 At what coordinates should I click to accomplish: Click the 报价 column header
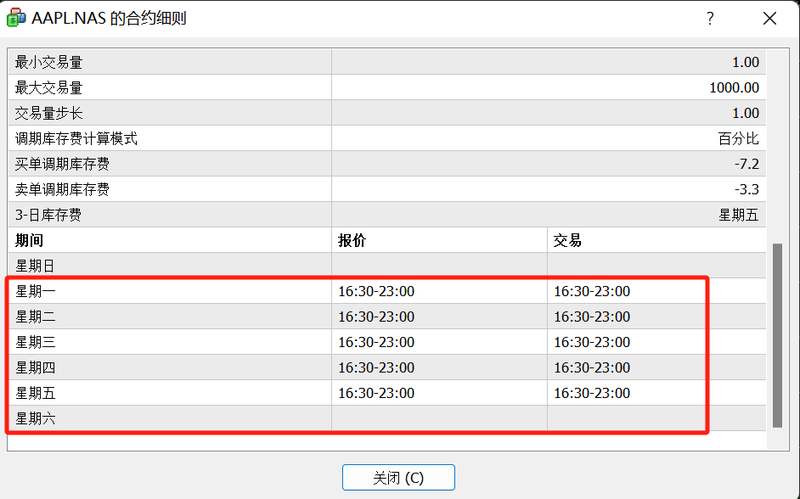[x=352, y=240]
